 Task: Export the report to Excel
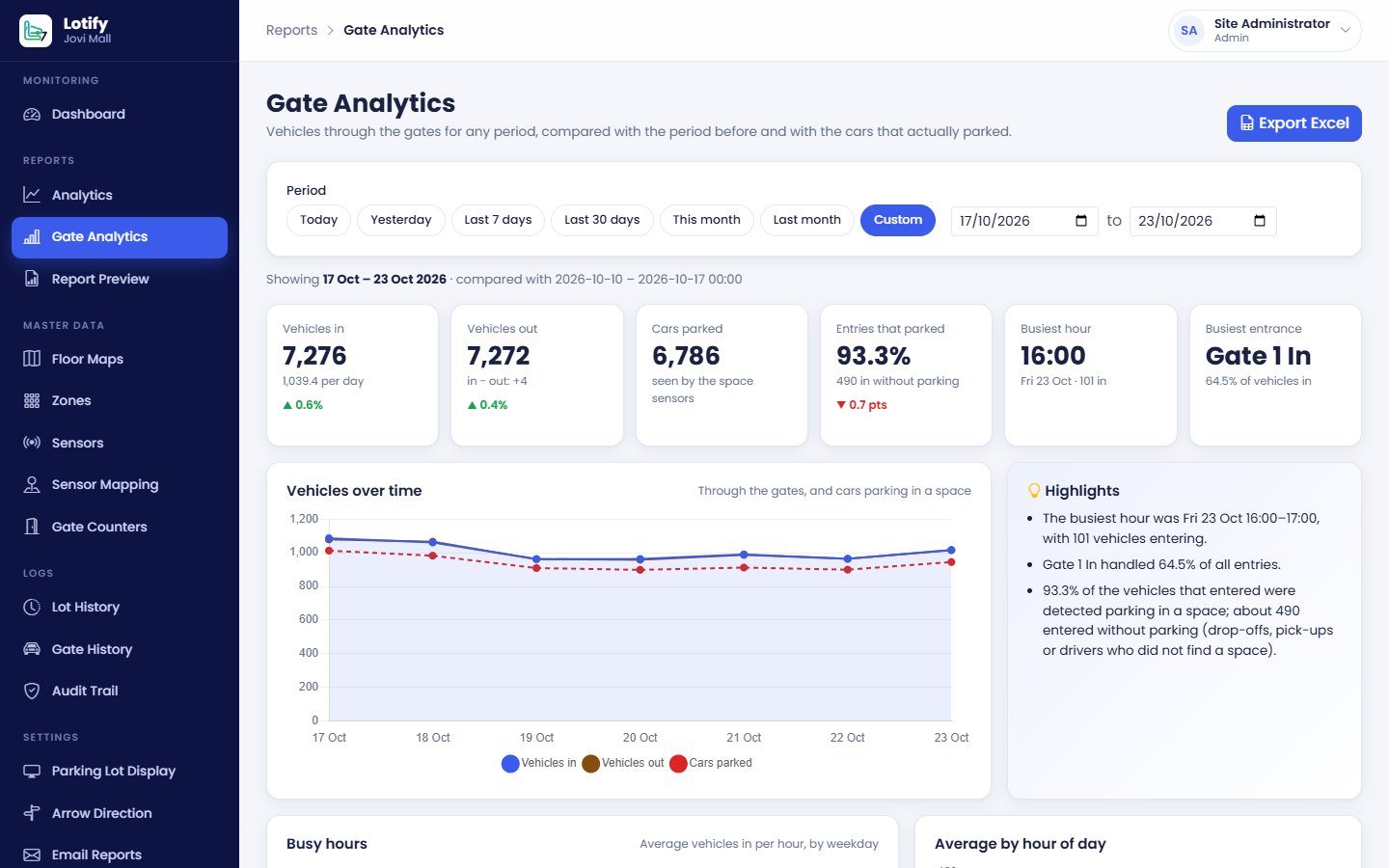tap(1294, 123)
